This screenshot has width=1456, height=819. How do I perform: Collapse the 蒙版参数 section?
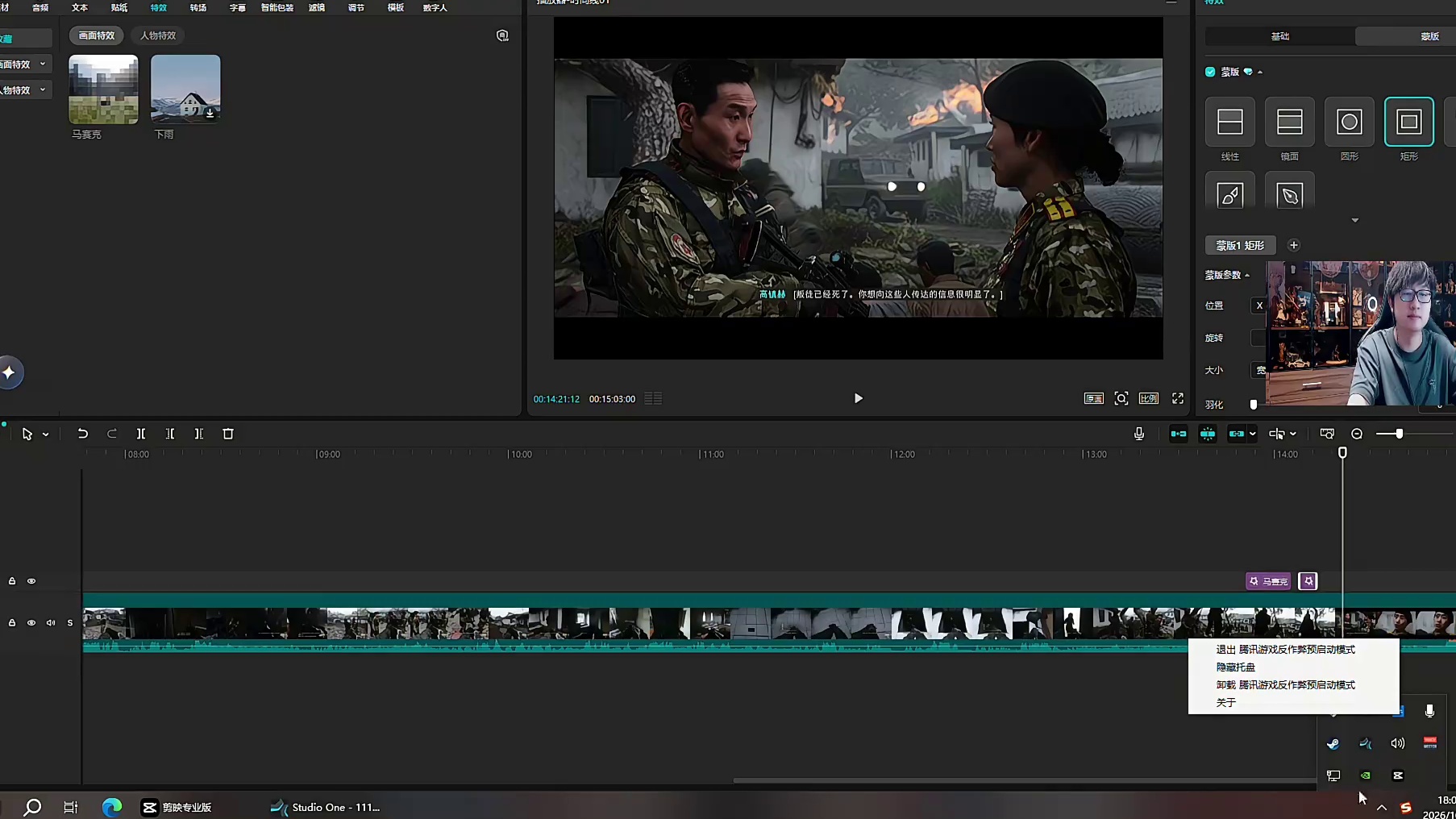[x=1248, y=275]
